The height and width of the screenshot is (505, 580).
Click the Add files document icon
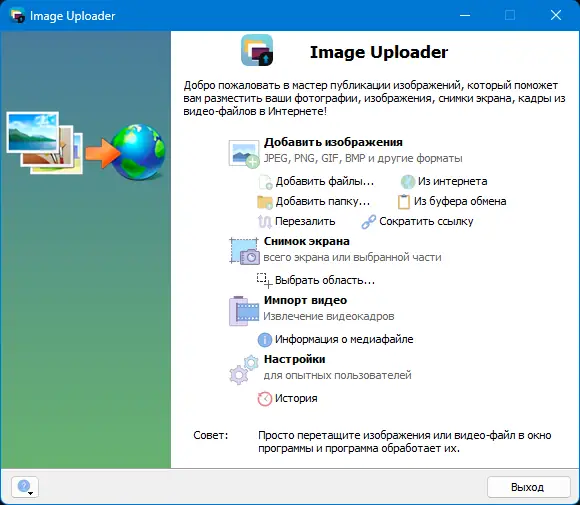point(265,182)
